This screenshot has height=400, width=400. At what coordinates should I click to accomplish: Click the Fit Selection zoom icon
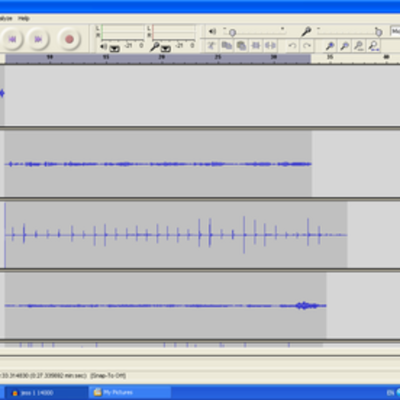(x=359, y=45)
